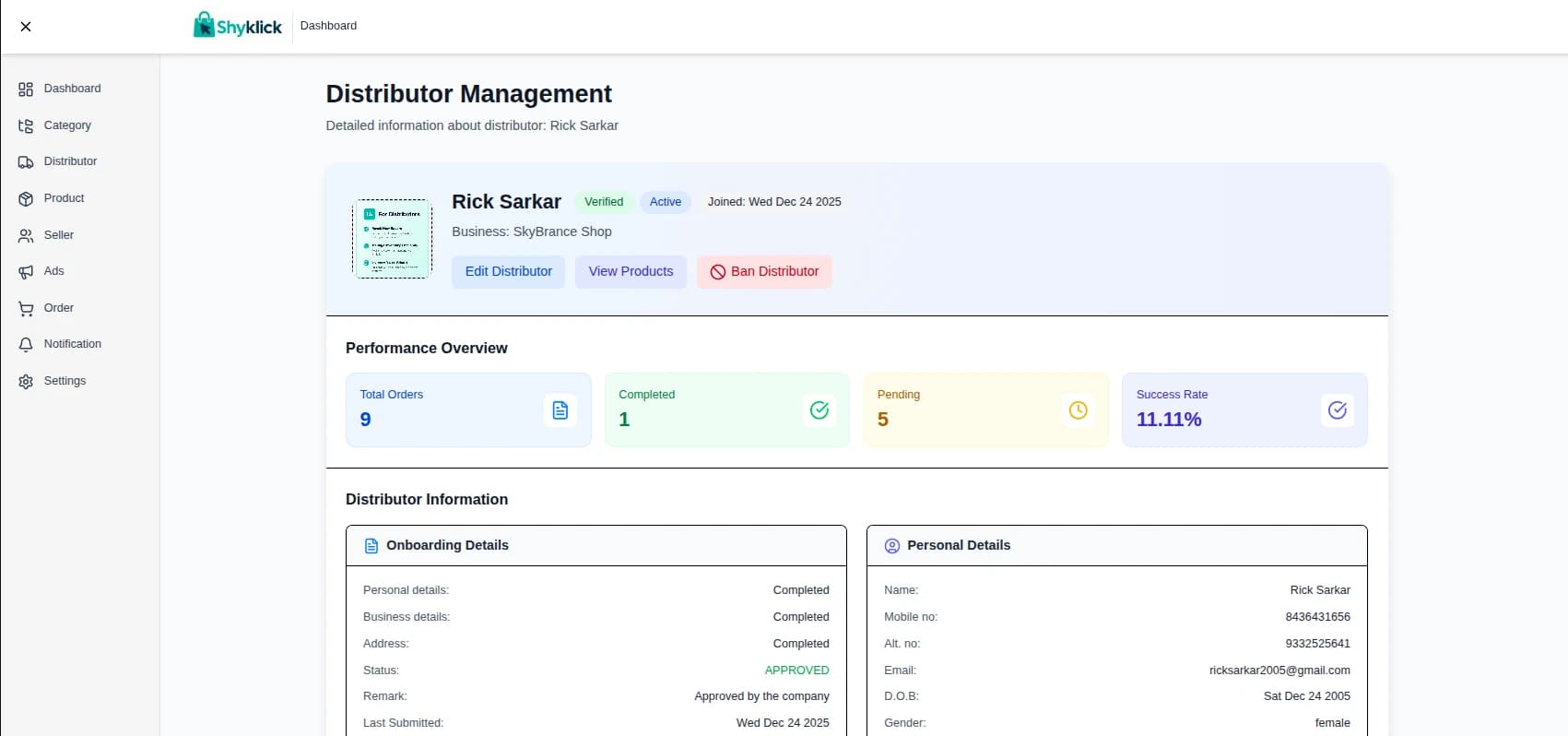
Task: Click the Pending clock icon
Action: tap(1078, 410)
